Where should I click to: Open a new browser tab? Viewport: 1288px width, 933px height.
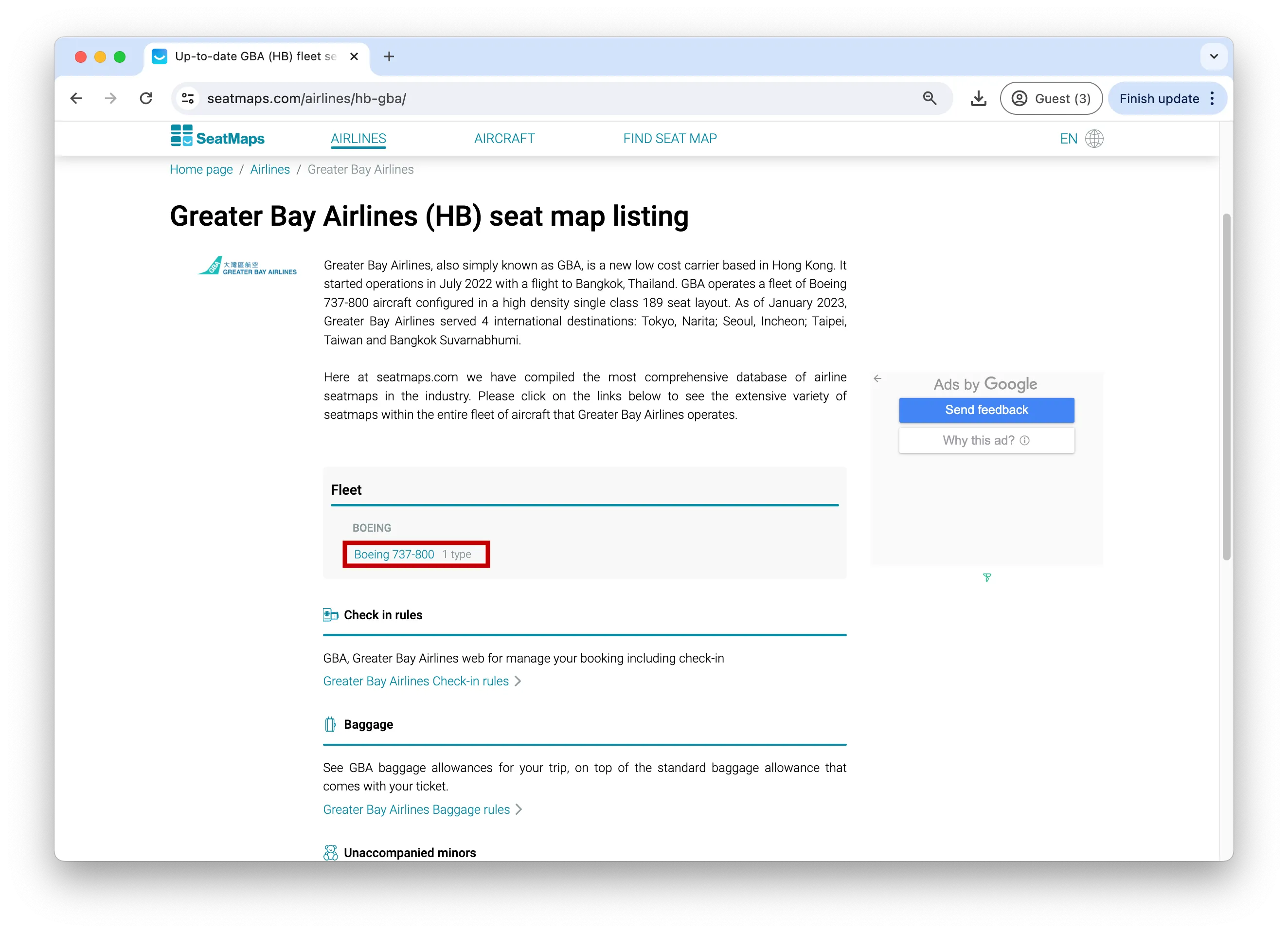pos(389,56)
